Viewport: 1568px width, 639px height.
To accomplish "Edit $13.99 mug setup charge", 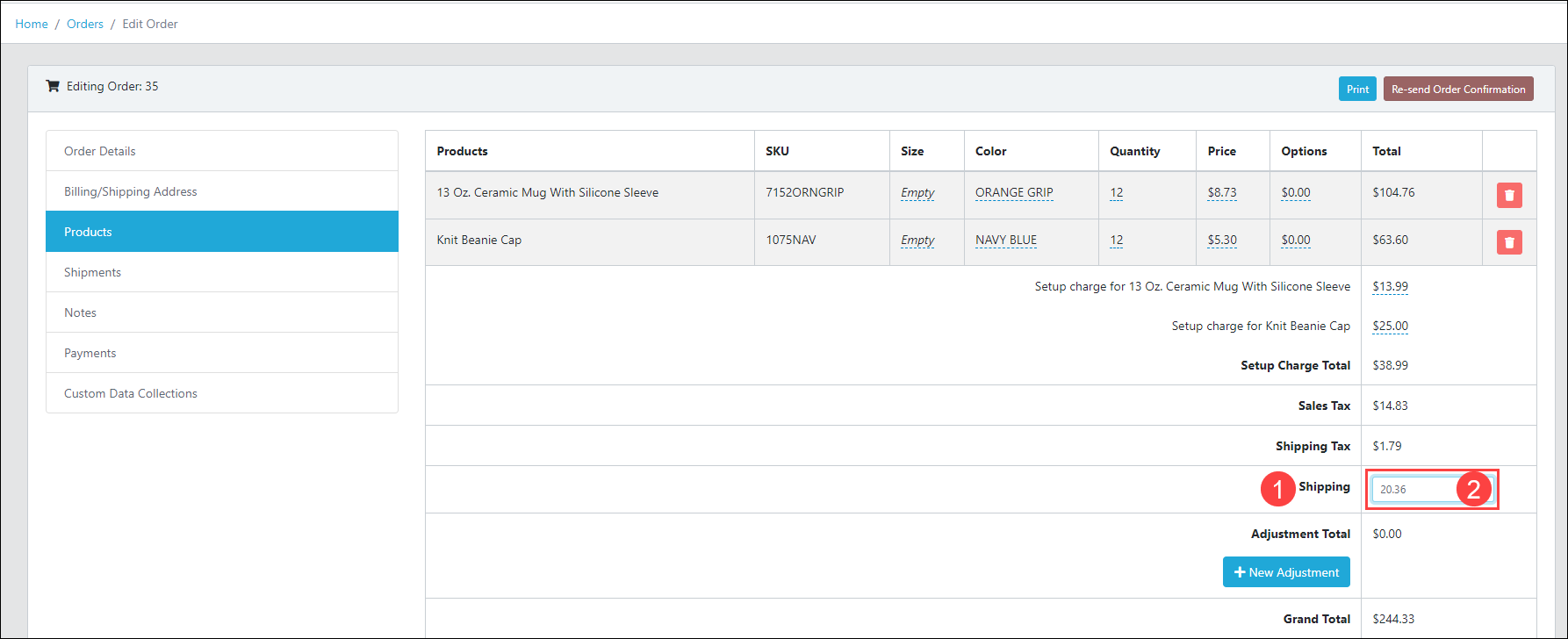I will 1390,286.
